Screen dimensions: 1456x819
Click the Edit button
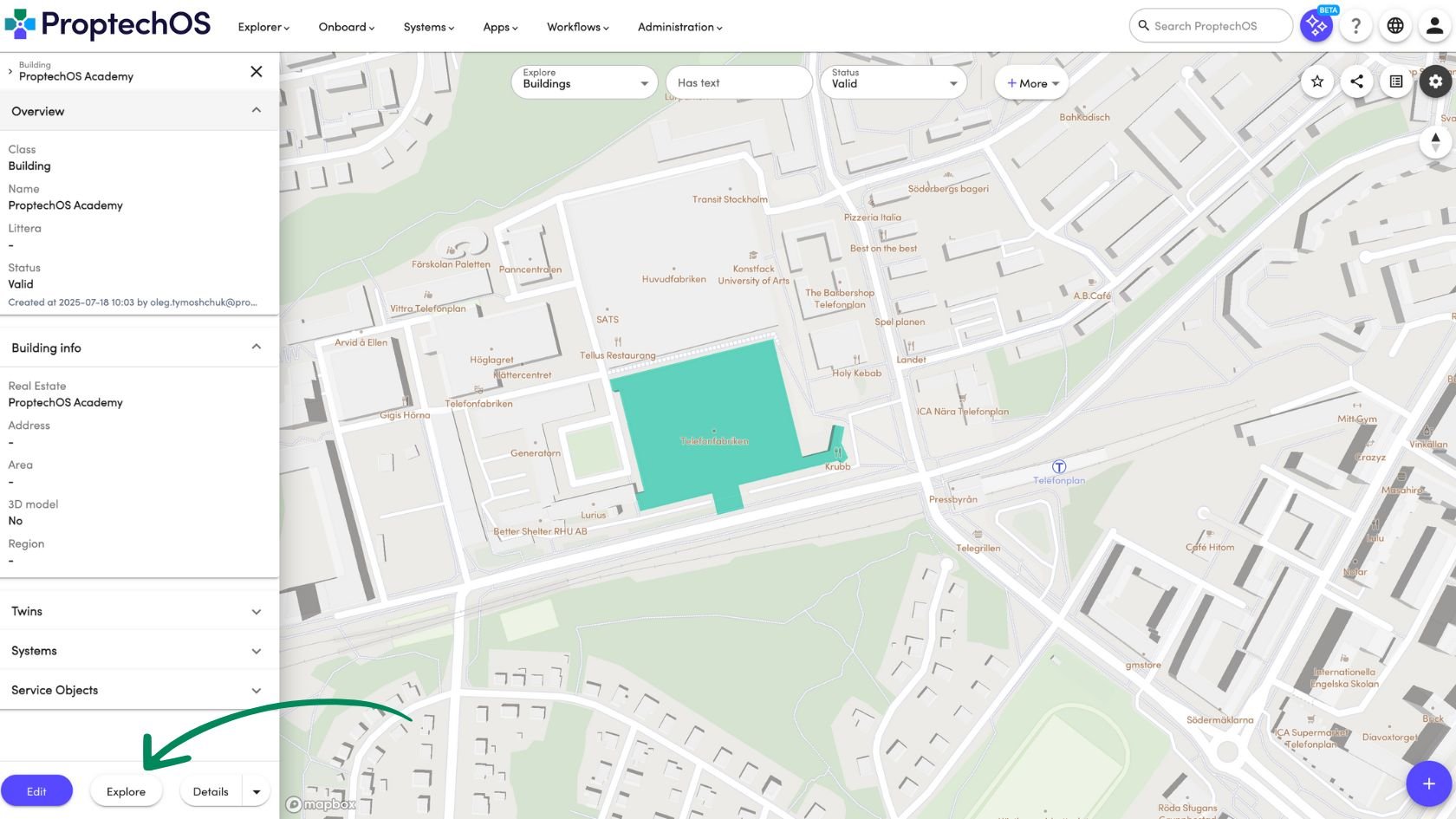click(36, 791)
